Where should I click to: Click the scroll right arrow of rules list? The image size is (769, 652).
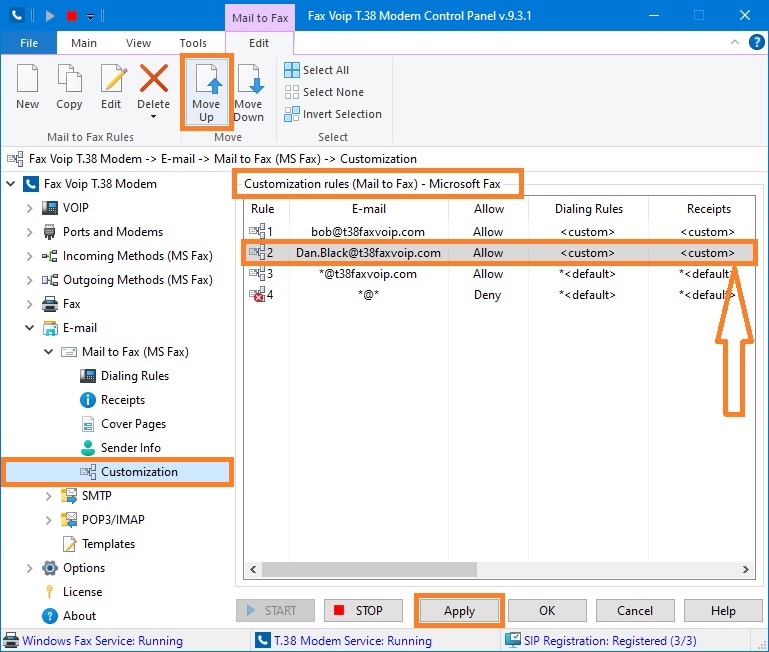[x=746, y=570]
